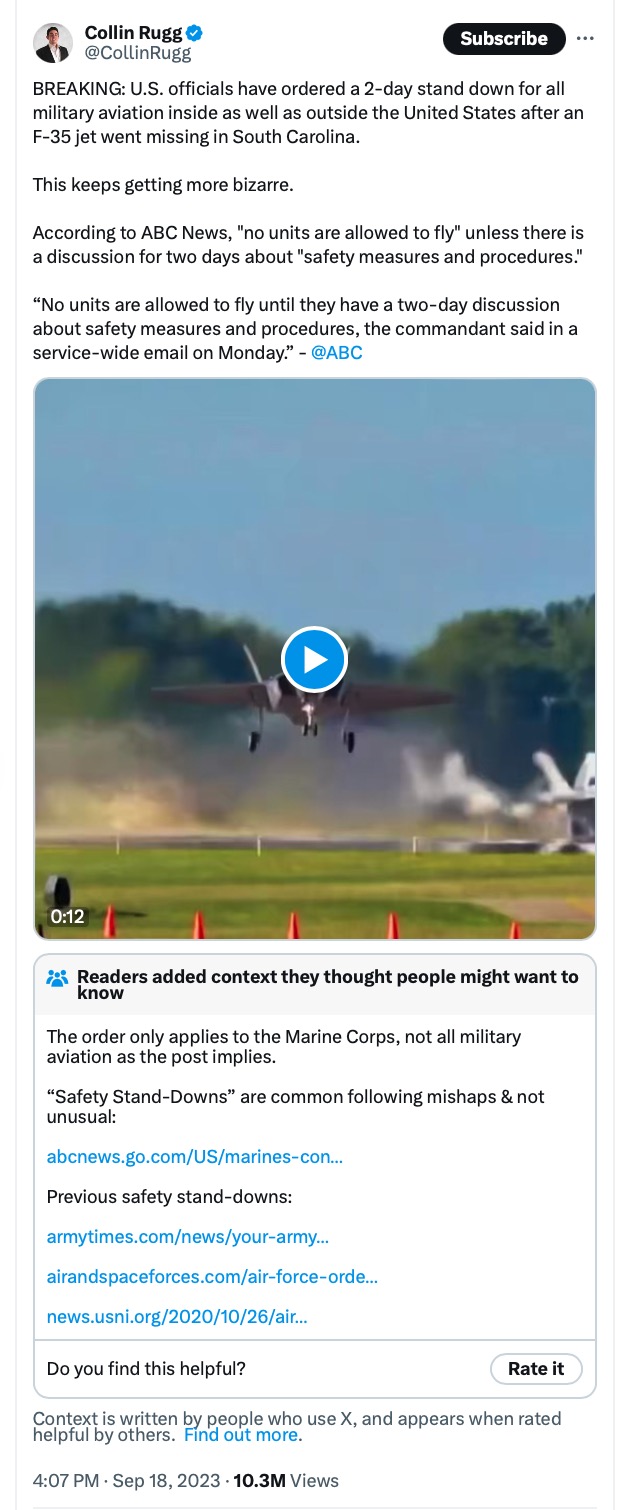Click the community notes people icon

tap(57, 978)
